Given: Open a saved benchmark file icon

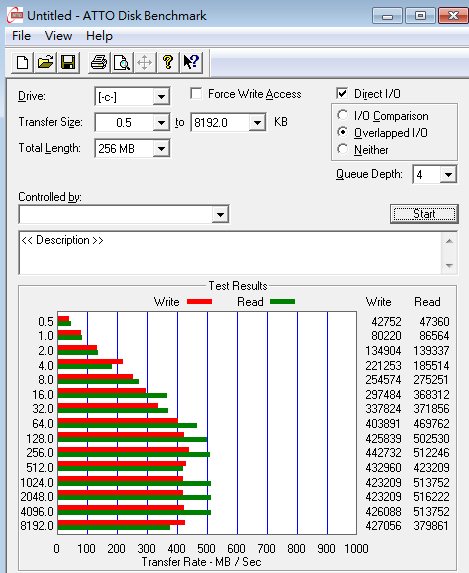Looking at the screenshot, I should [45, 62].
